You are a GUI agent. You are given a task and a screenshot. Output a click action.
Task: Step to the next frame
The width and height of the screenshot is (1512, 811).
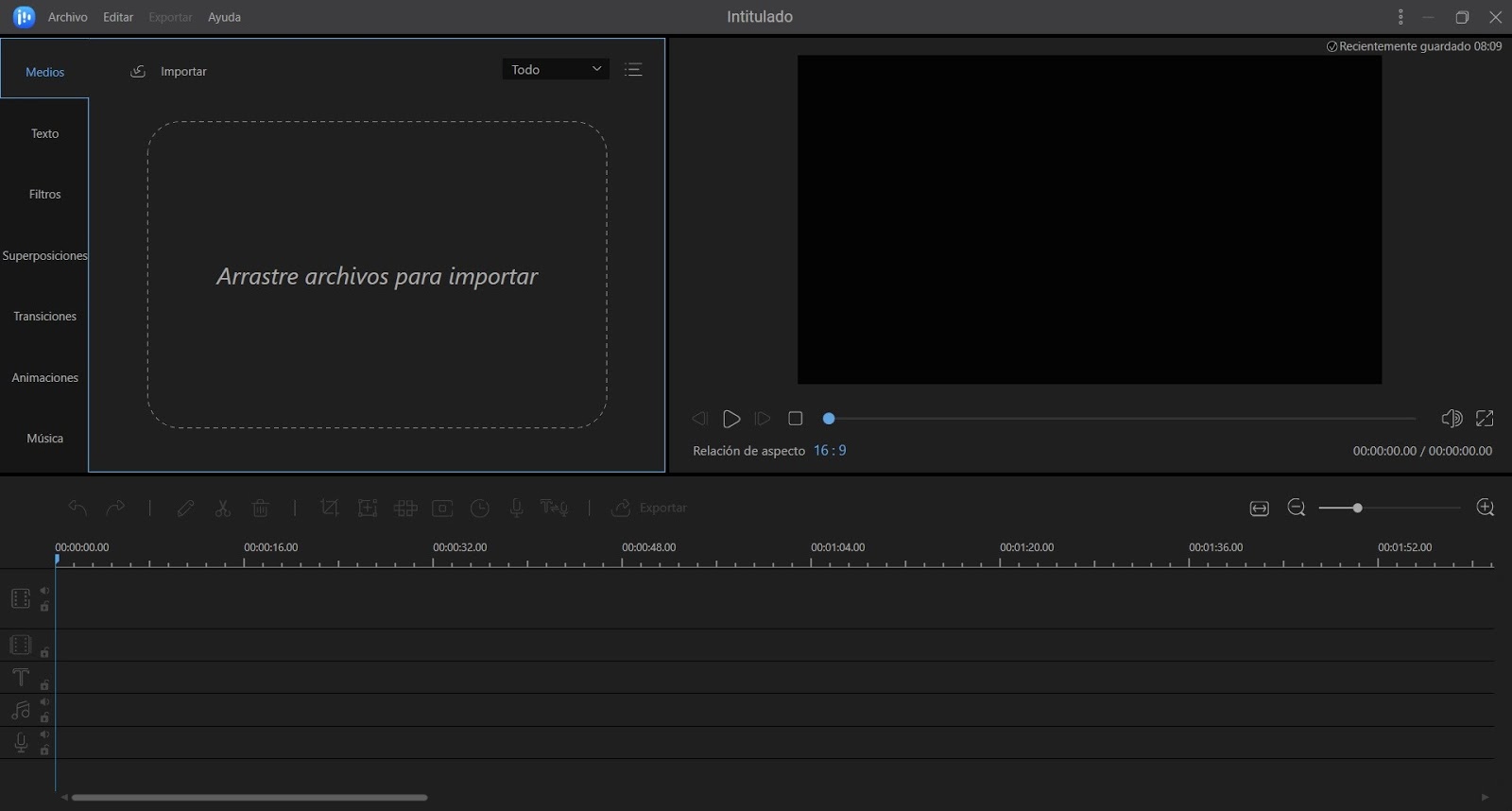point(763,419)
